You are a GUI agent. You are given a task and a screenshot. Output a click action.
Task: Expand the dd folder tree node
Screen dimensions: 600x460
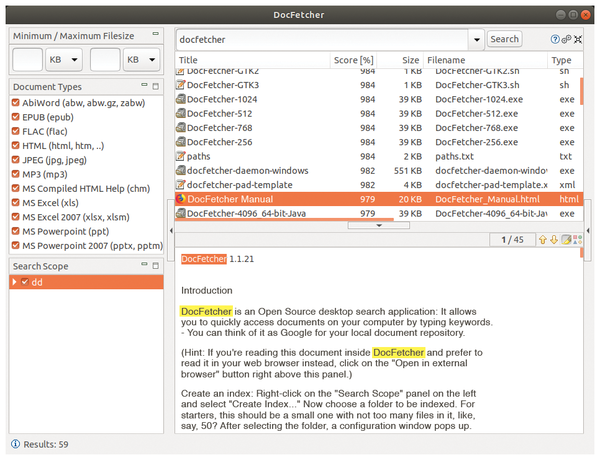15,282
